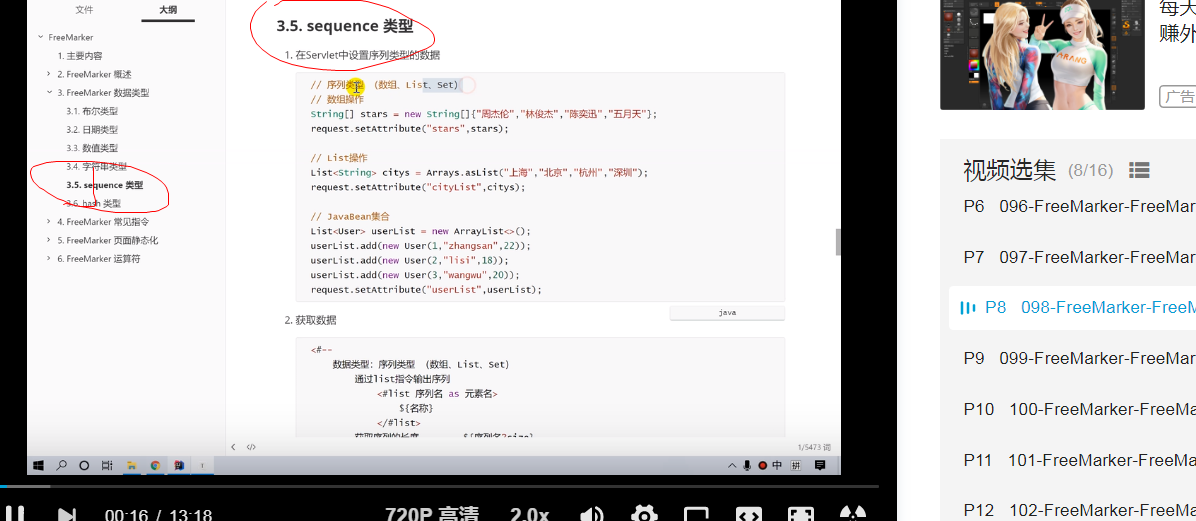Viewport: 1196px width, 521px height.
Task: Click the microphone tray icon
Action: pyautogui.click(x=748, y=465)
